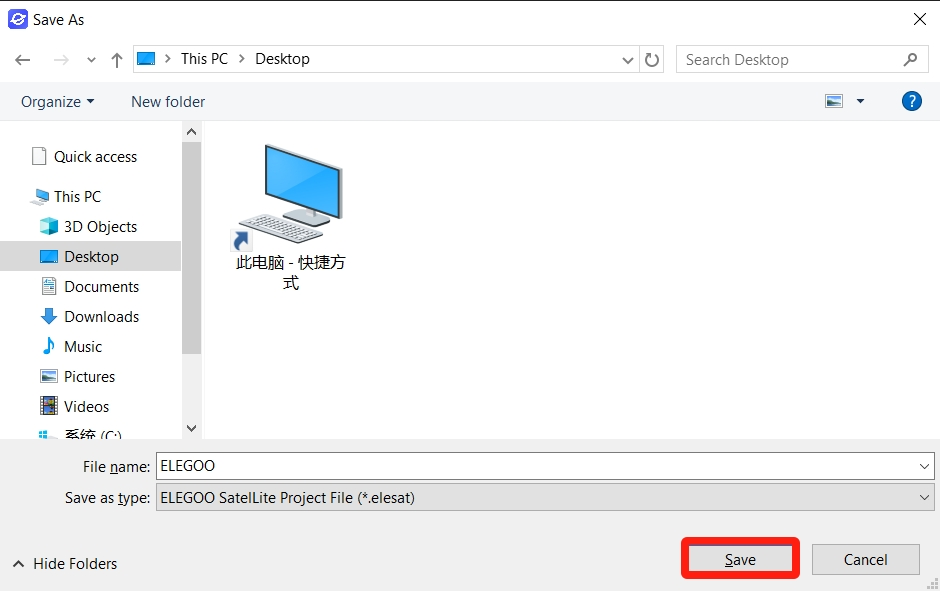Screen dimensions: 940x591
Task: Collapse the panel with Hide Folders
Action: (65, 564)
